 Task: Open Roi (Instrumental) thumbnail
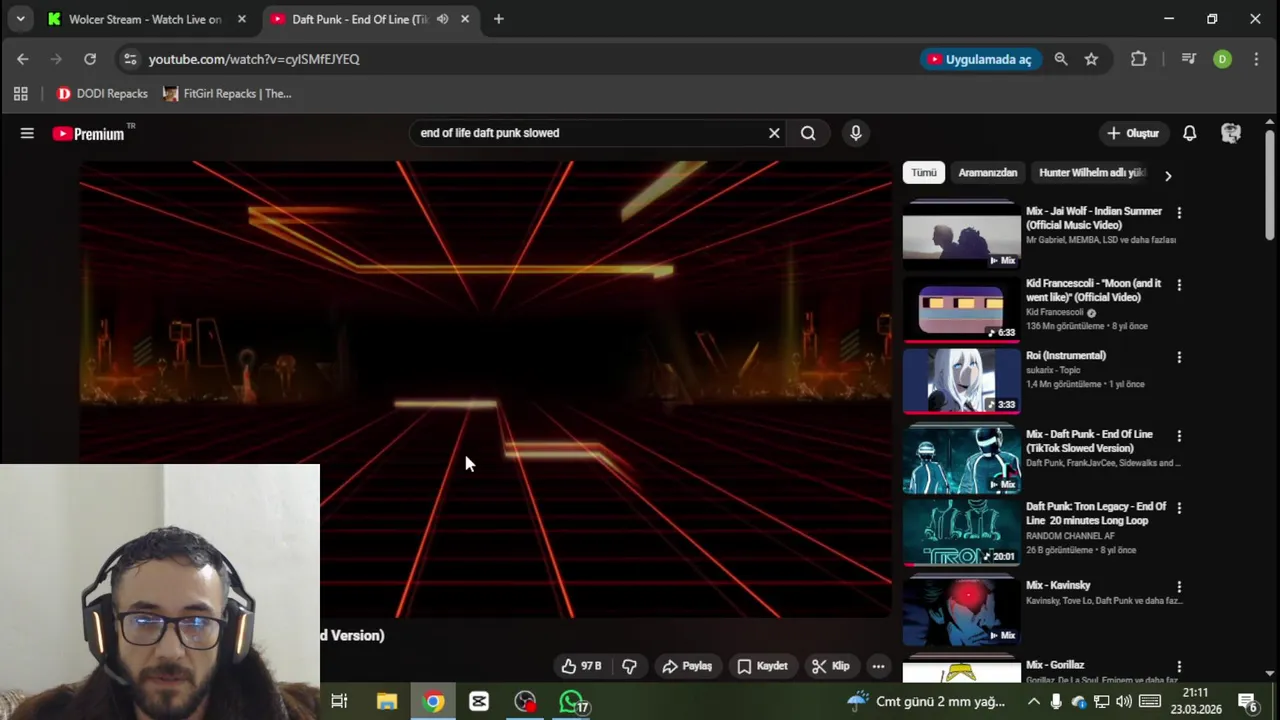tap(961, 380)
